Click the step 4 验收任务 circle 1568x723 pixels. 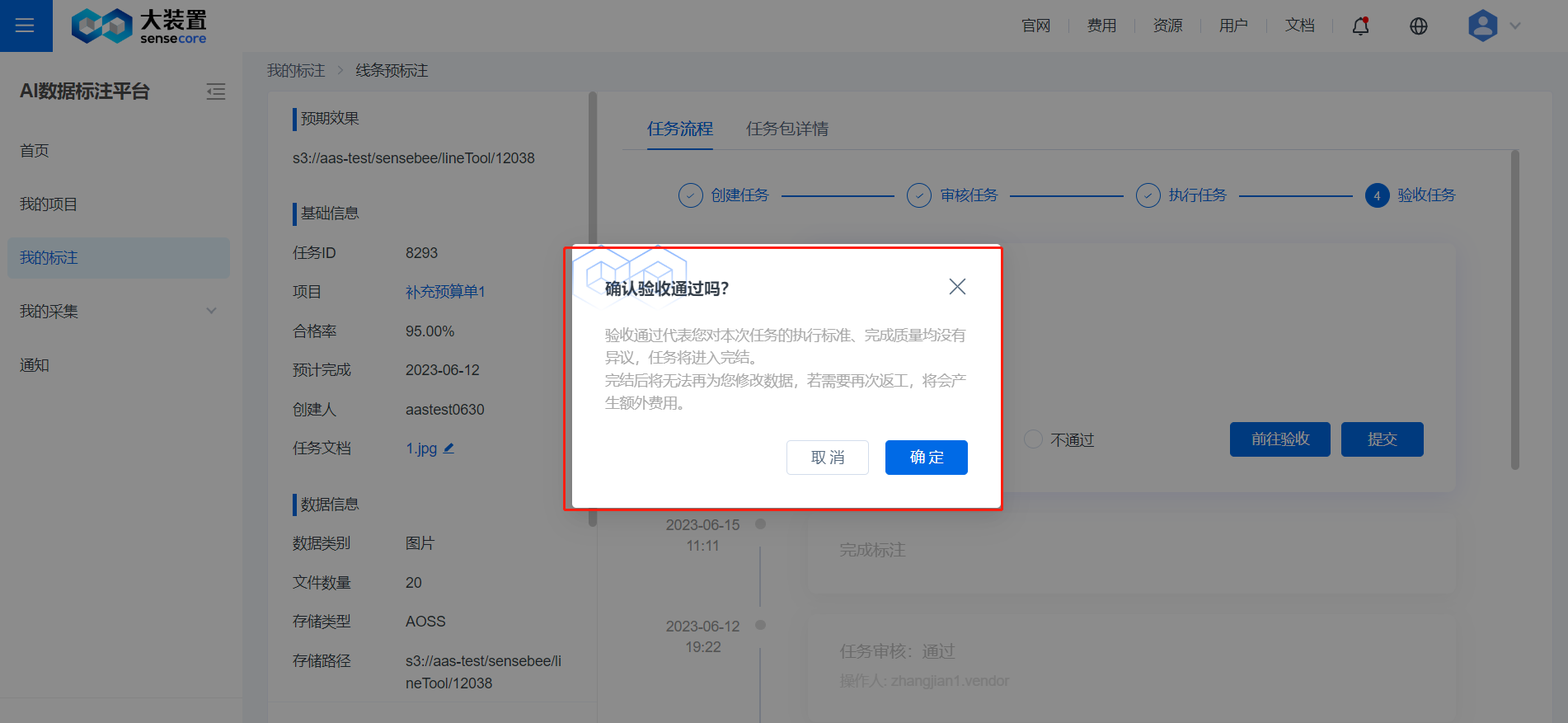[1377, 195]
